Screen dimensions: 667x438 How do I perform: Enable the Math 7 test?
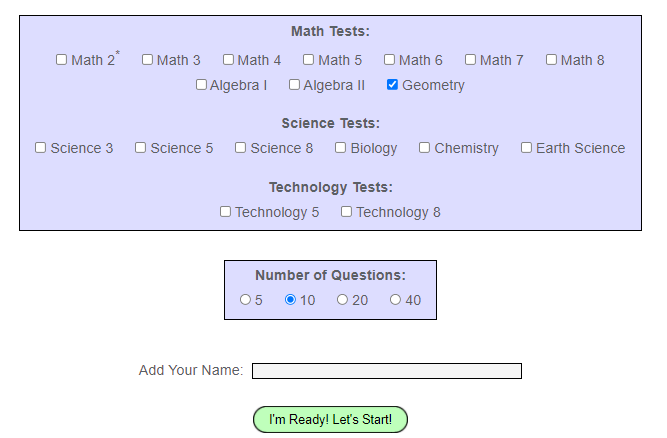[x=471, y=60]
